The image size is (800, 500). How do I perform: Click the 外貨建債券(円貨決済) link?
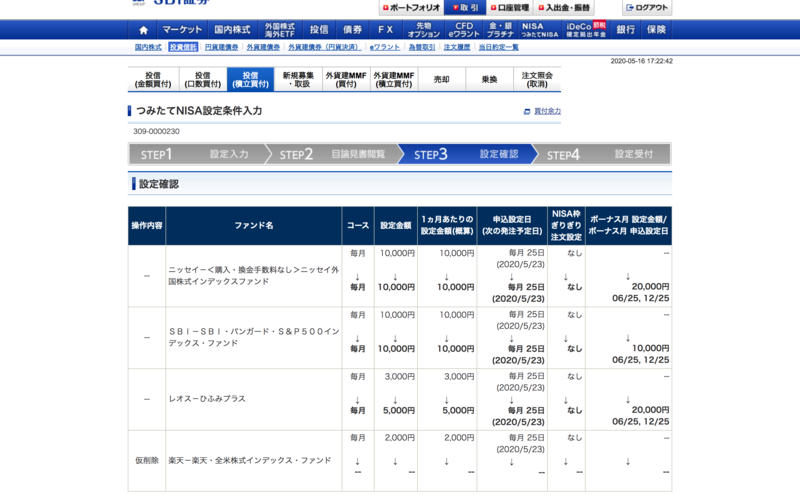click(x=324, y=47)
